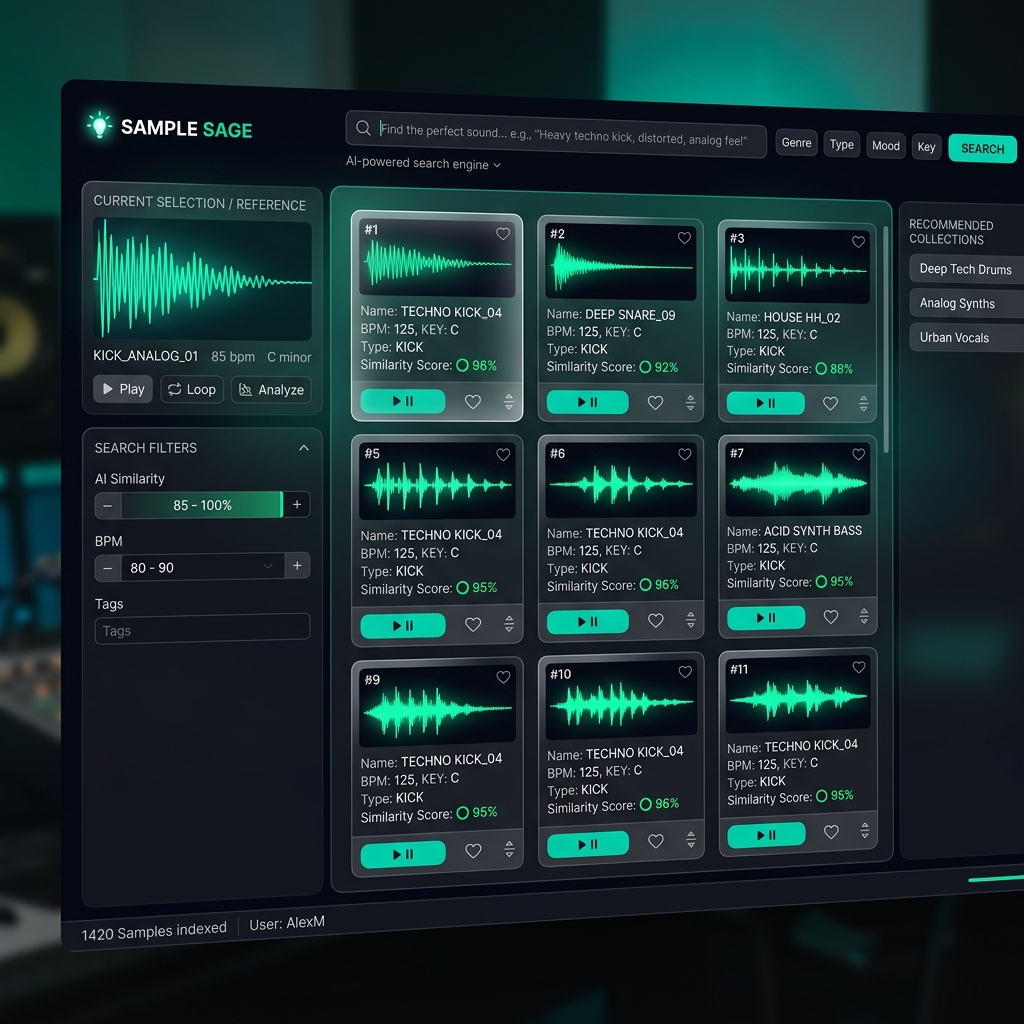Play or pause HOUSE HH_02 sample
Screen dimensions: 1024x1024
pyautogui.click(x=765, y=403)
